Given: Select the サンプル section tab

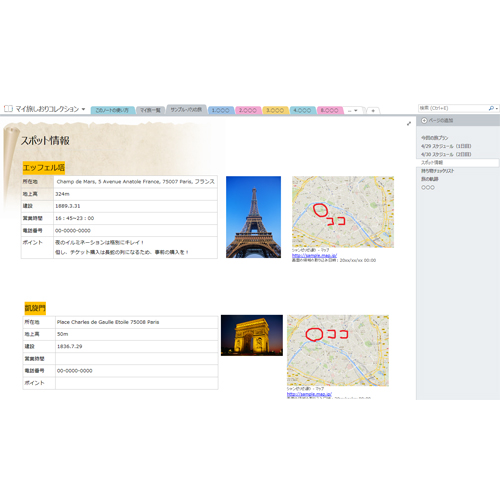Looking at the screenshot, I should pyautogui.click(x=186, y=109).
